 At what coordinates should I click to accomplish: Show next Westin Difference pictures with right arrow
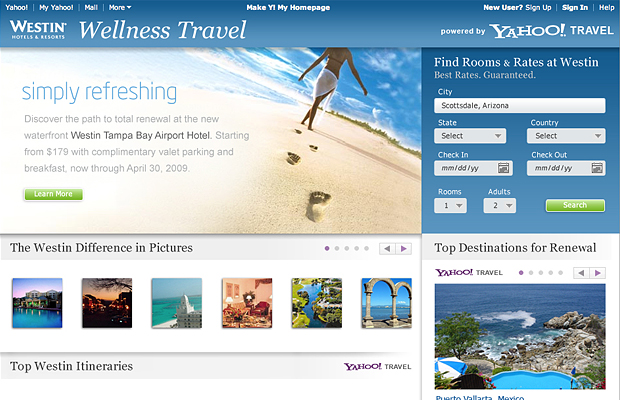(404, 249)
